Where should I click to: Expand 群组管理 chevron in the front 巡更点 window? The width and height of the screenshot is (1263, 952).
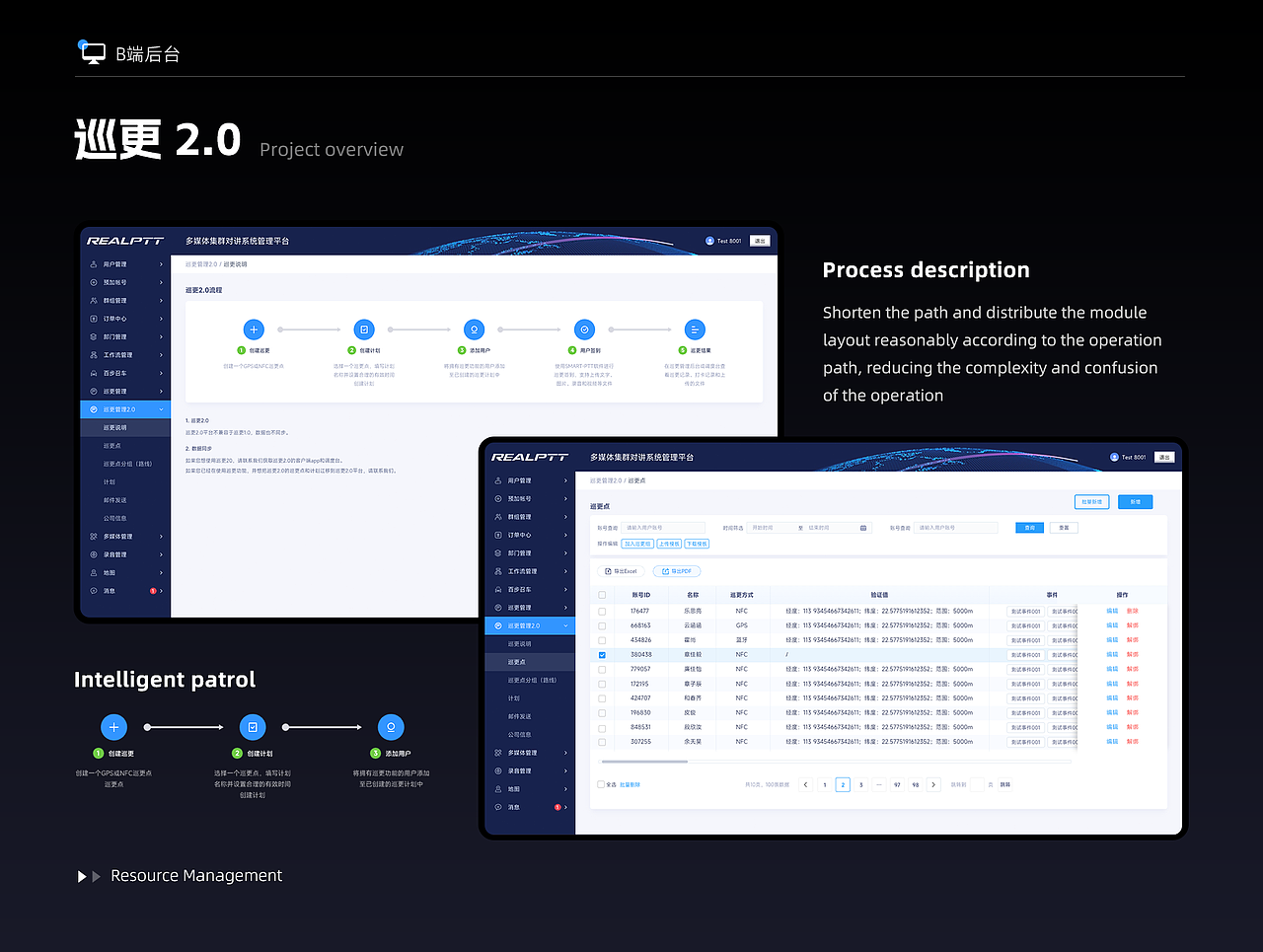(565, 517)
